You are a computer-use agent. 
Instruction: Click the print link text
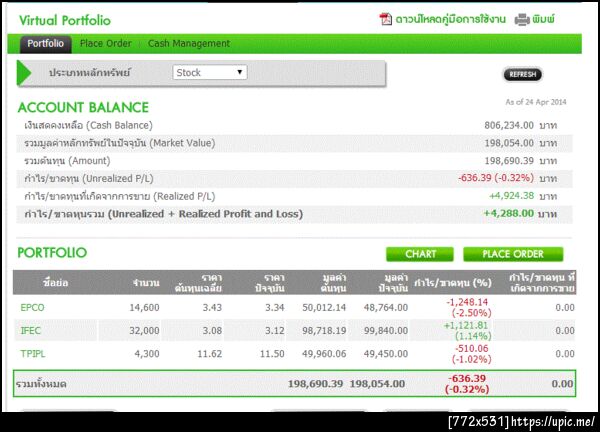click(x=543, y=19)
